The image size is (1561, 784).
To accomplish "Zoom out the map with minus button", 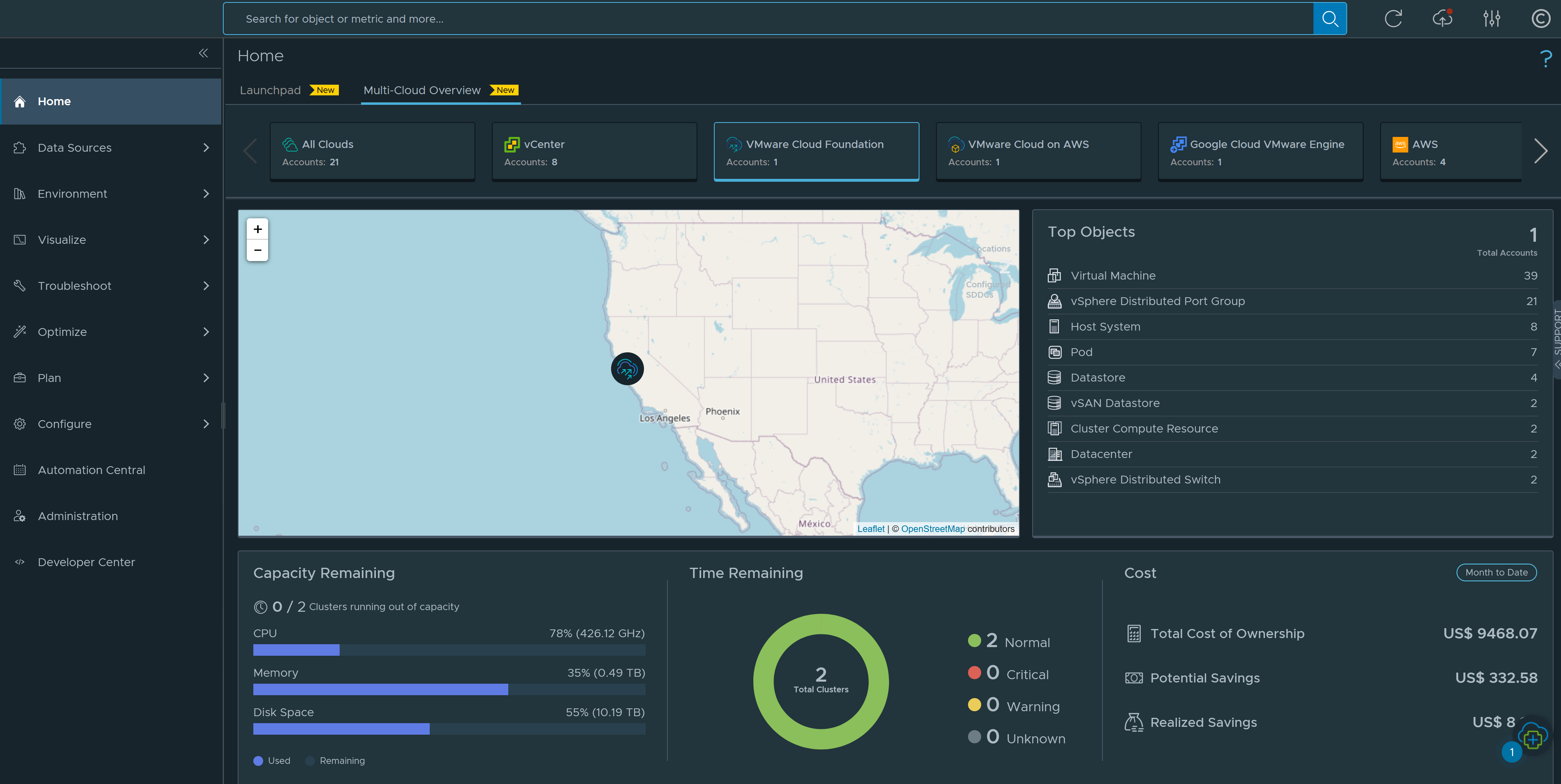I will (257, 250).
